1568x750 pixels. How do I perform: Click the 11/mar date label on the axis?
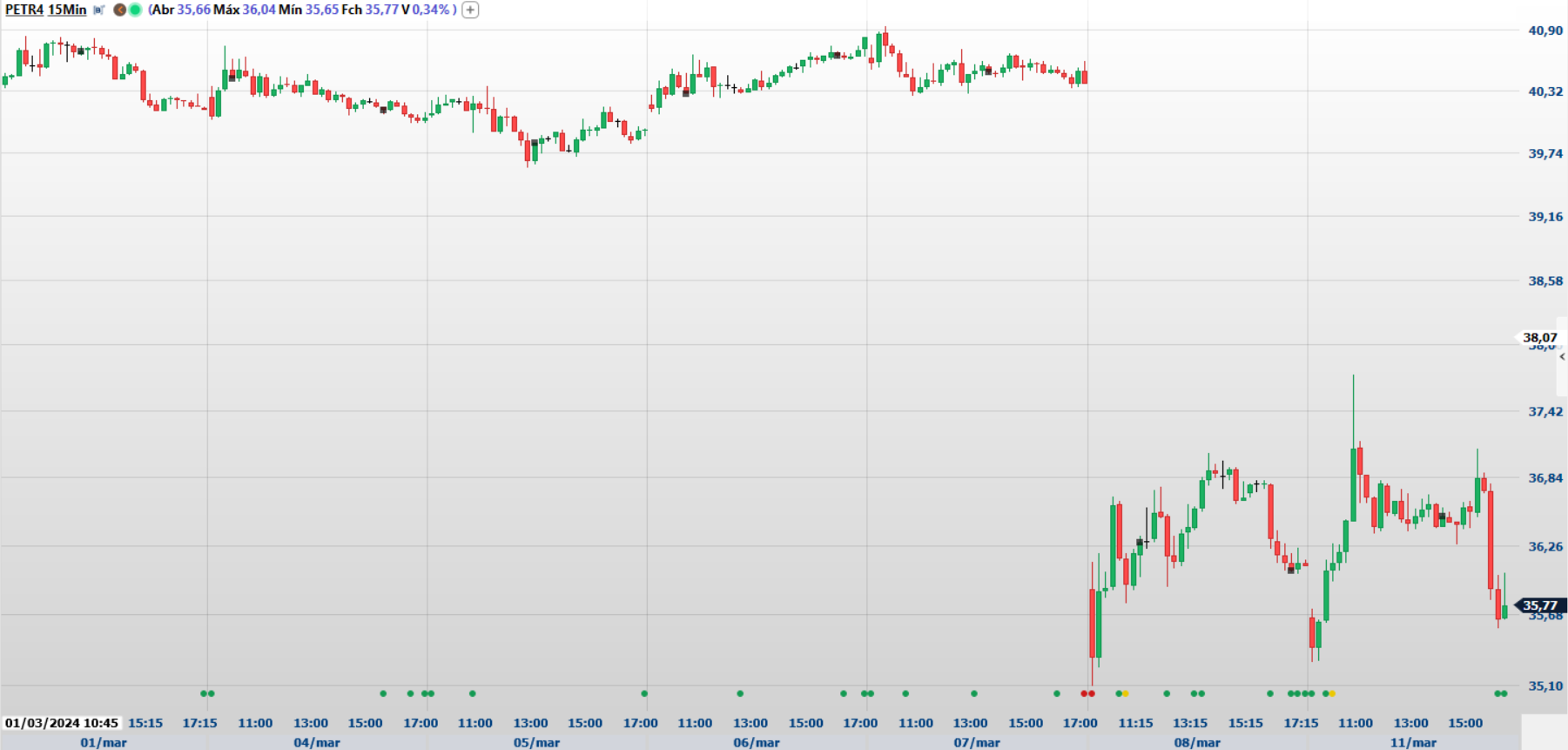pyautogui.click(x=1412, y=742)
